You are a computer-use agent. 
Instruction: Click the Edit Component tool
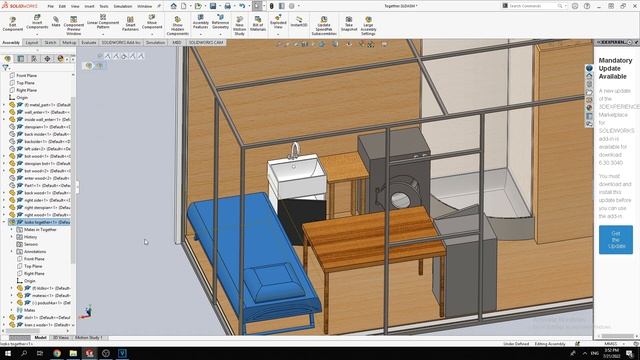click(13, 24)
